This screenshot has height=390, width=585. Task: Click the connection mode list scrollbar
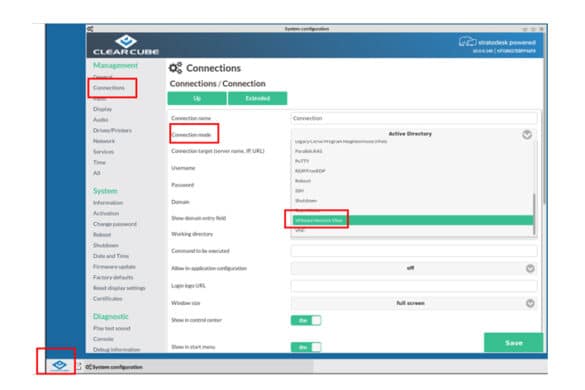click(x=535, y=214)
